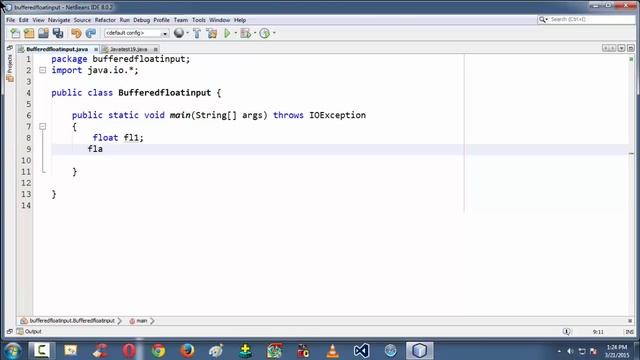Click line number 14 in gutter
This screenshot has height=360, width=640.
click(26, 205)
